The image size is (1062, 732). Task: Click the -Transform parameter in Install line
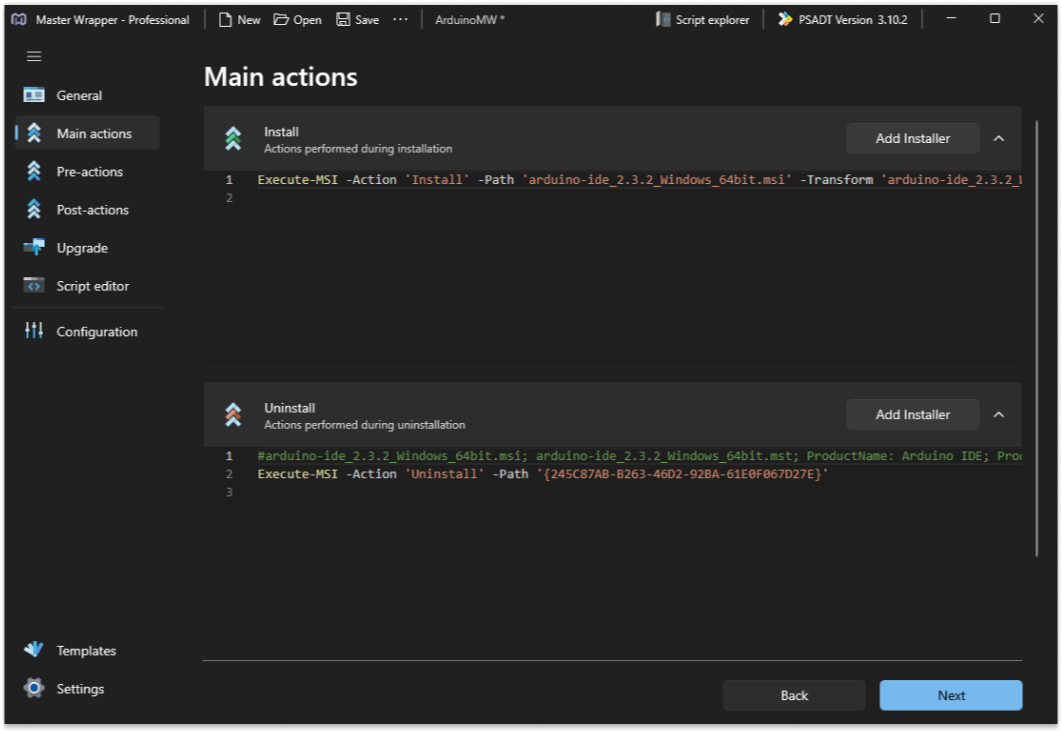point(836,179)
